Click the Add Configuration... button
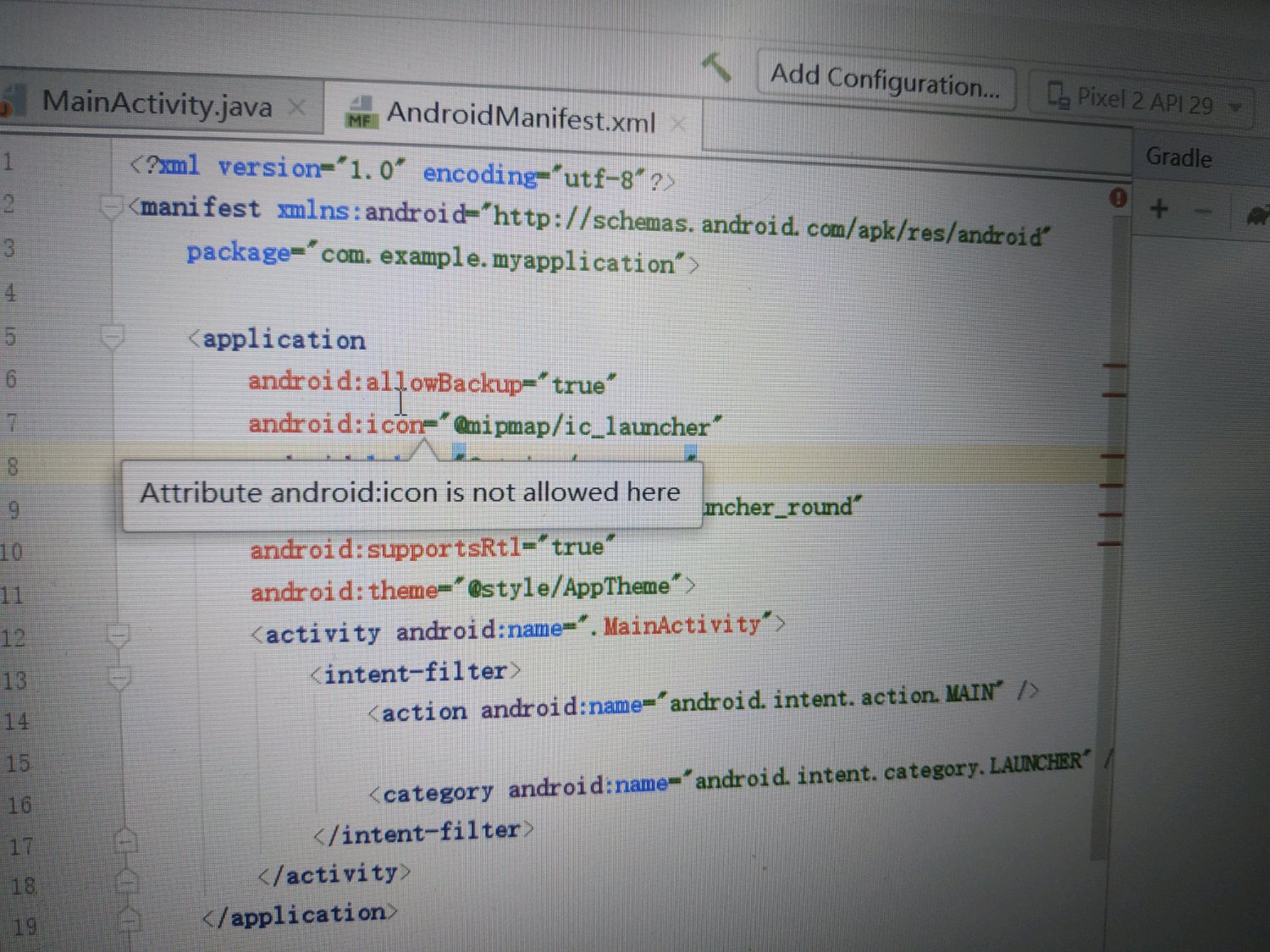The width and height of the screenshot is (1270, 952). 886,80
